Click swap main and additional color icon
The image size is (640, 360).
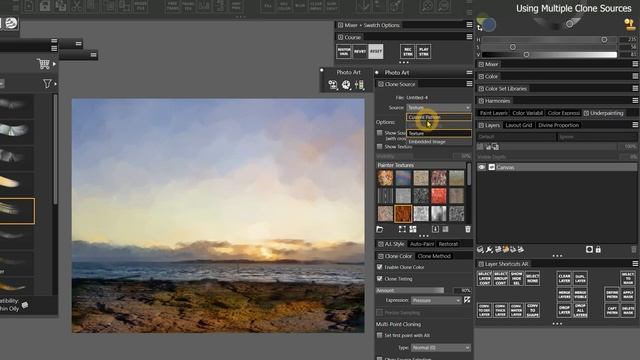(480, 28)
